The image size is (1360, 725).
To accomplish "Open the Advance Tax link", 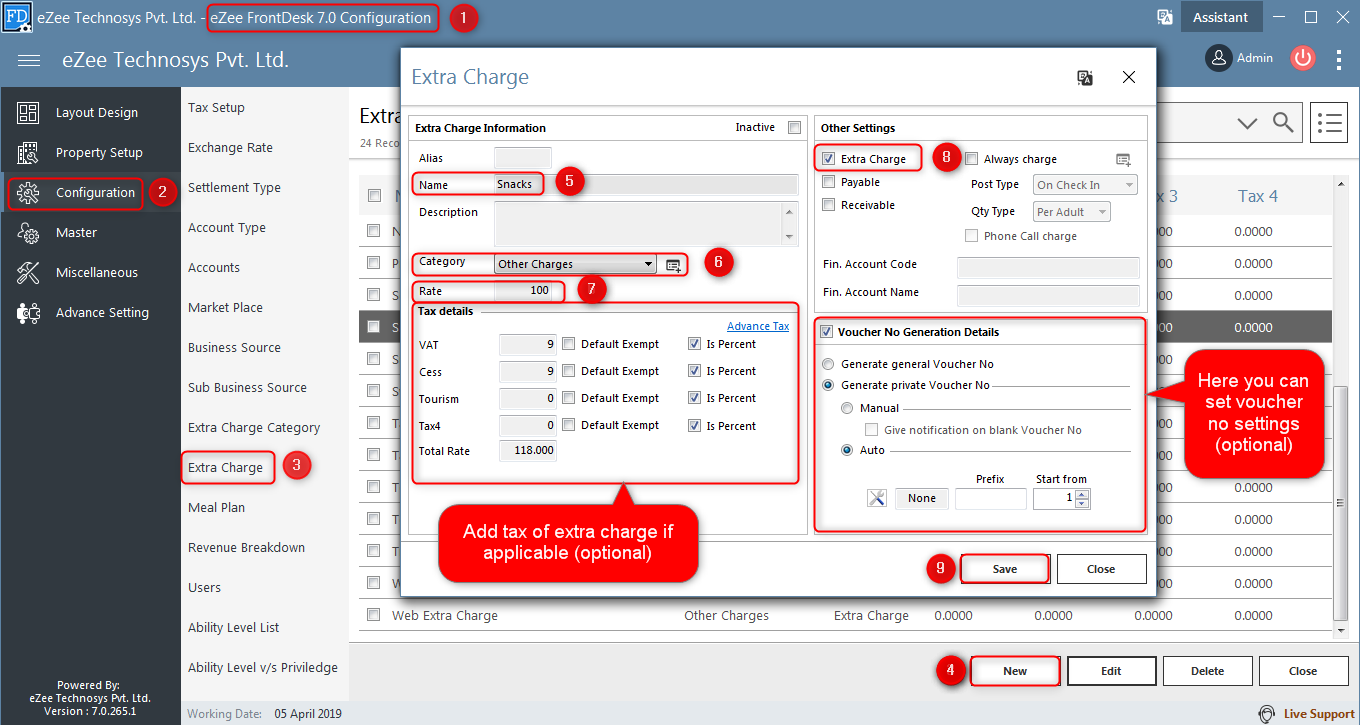I will (x=758, y=326).
